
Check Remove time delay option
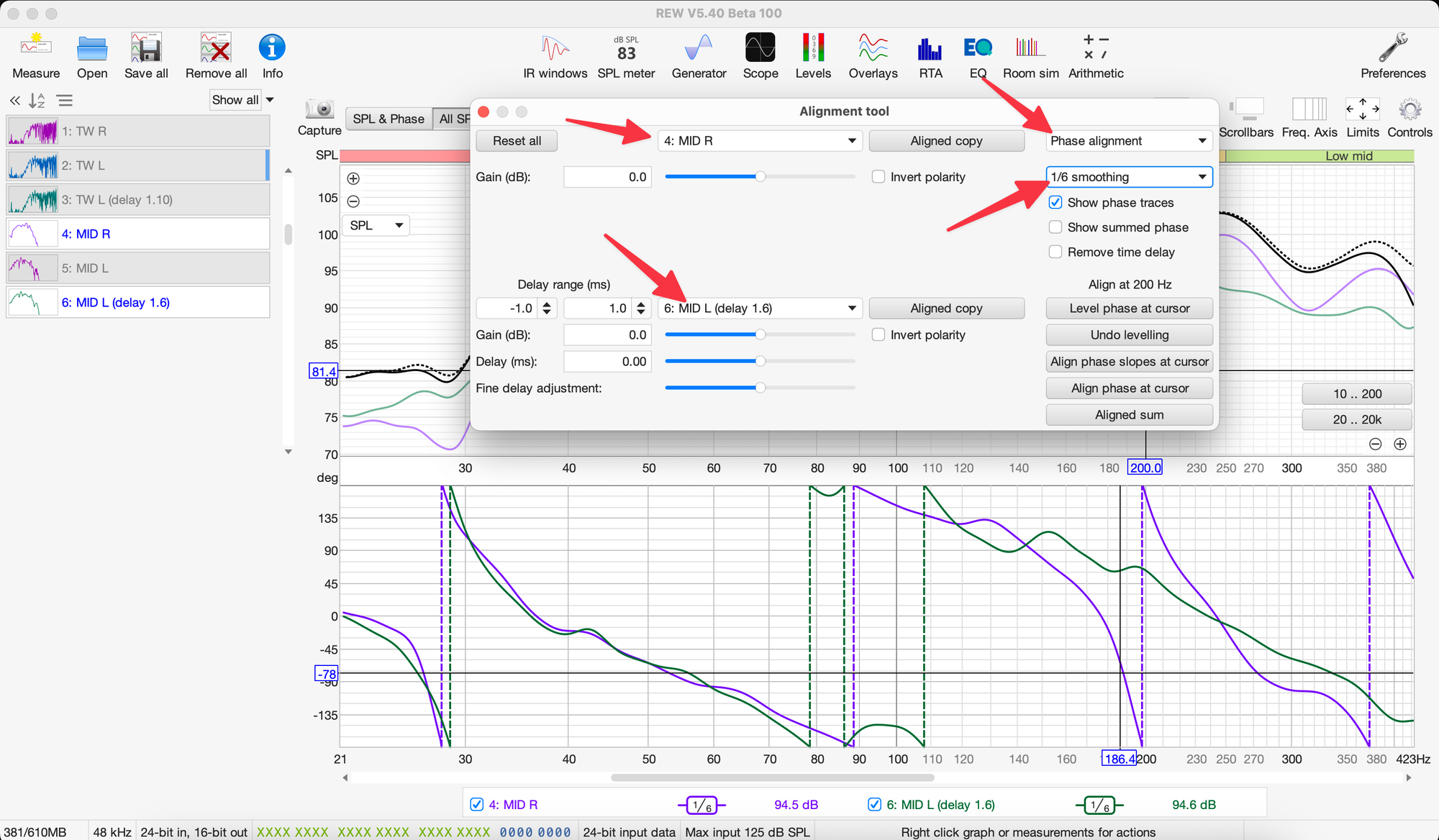1056,252
